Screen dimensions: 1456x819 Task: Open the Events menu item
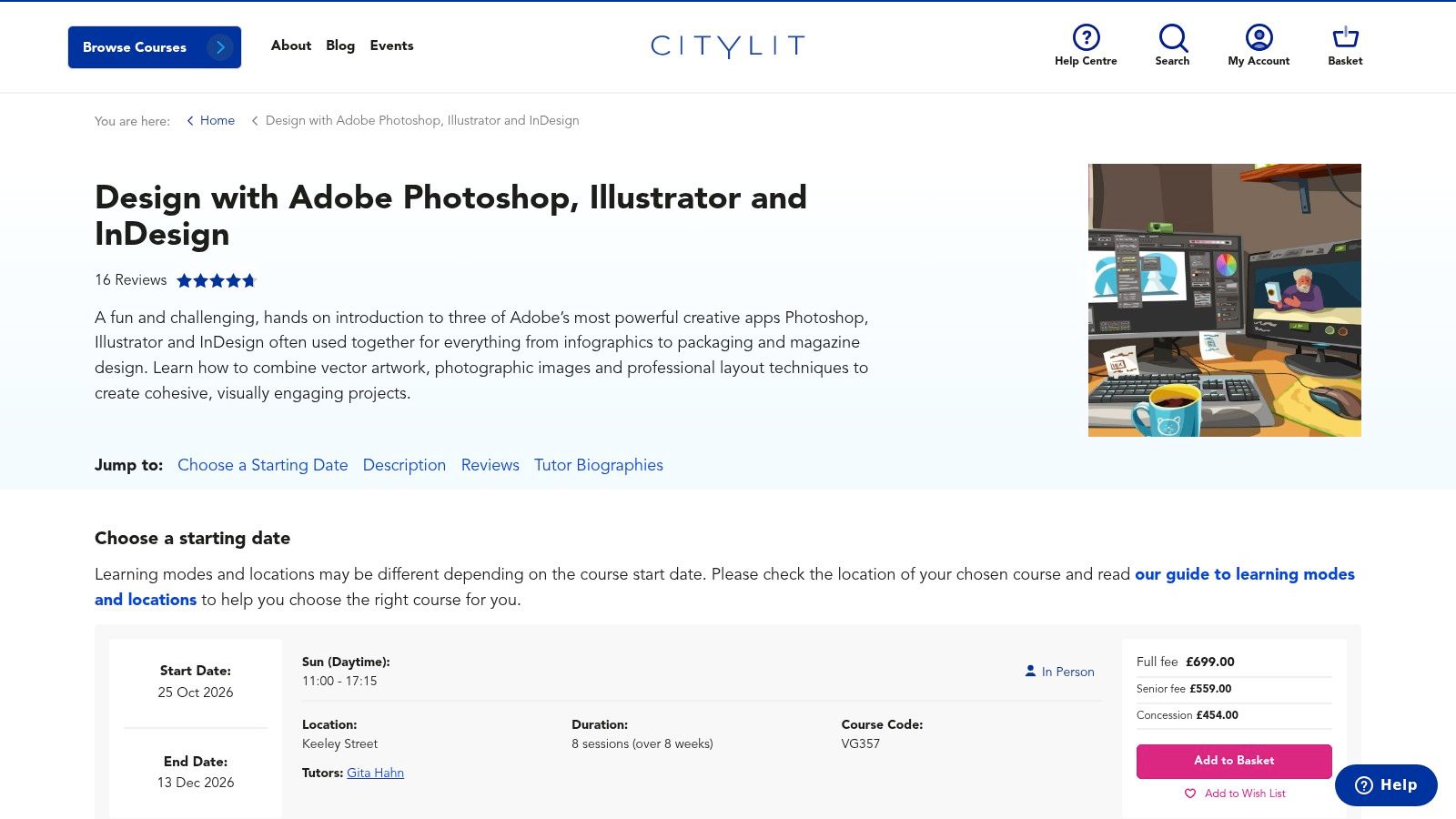click(391, 45)
